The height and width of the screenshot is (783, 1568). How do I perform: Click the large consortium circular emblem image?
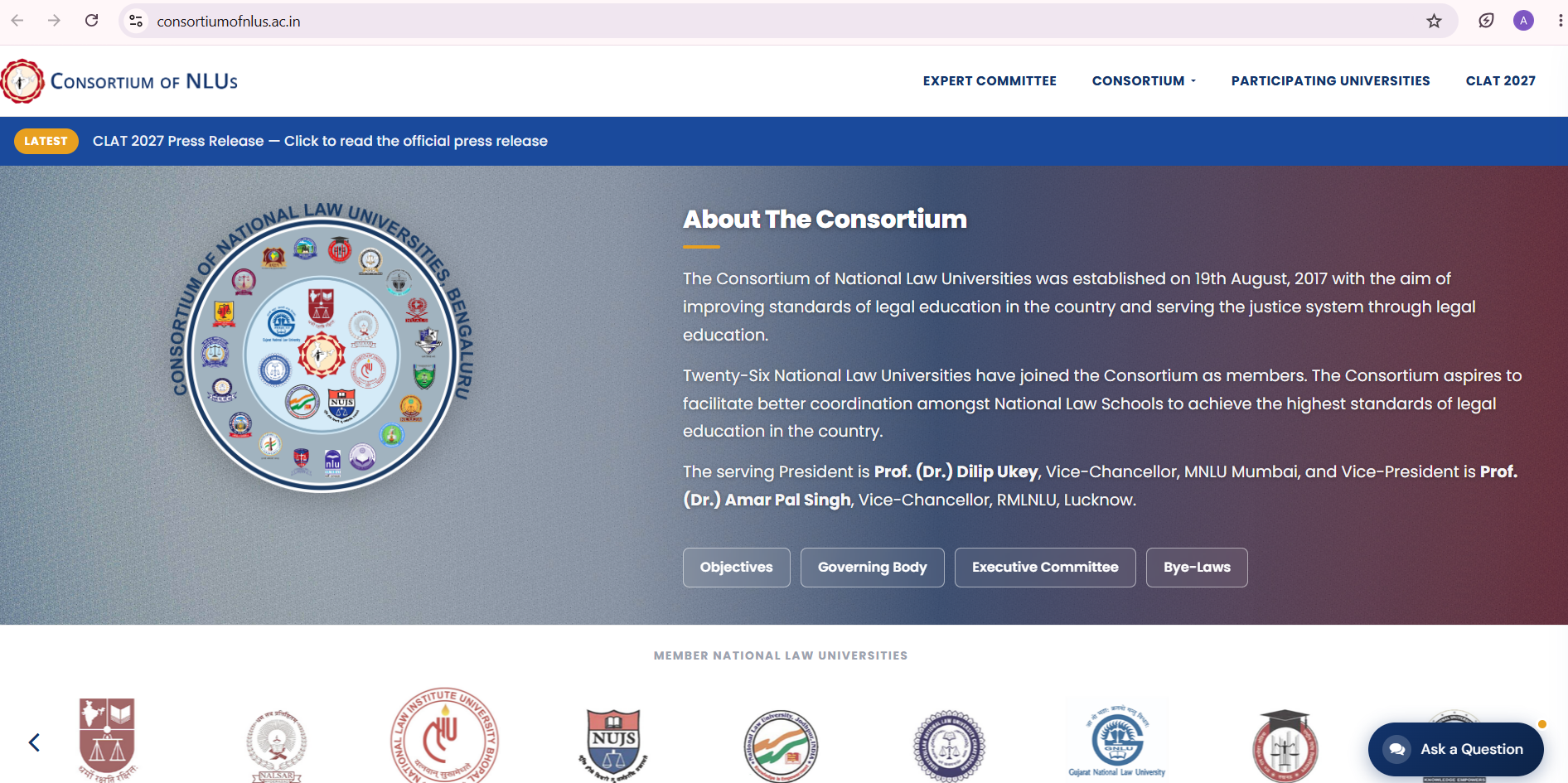click(x=322, y=348)
